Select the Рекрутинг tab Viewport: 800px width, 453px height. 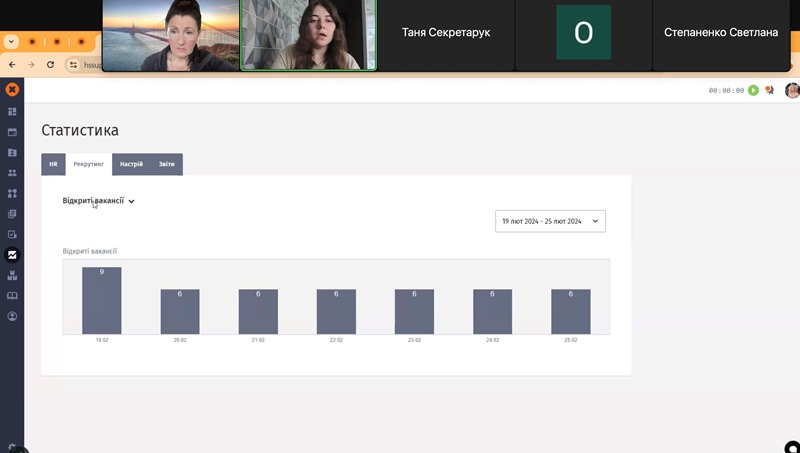pyautogui.click(x=89, y=164)
